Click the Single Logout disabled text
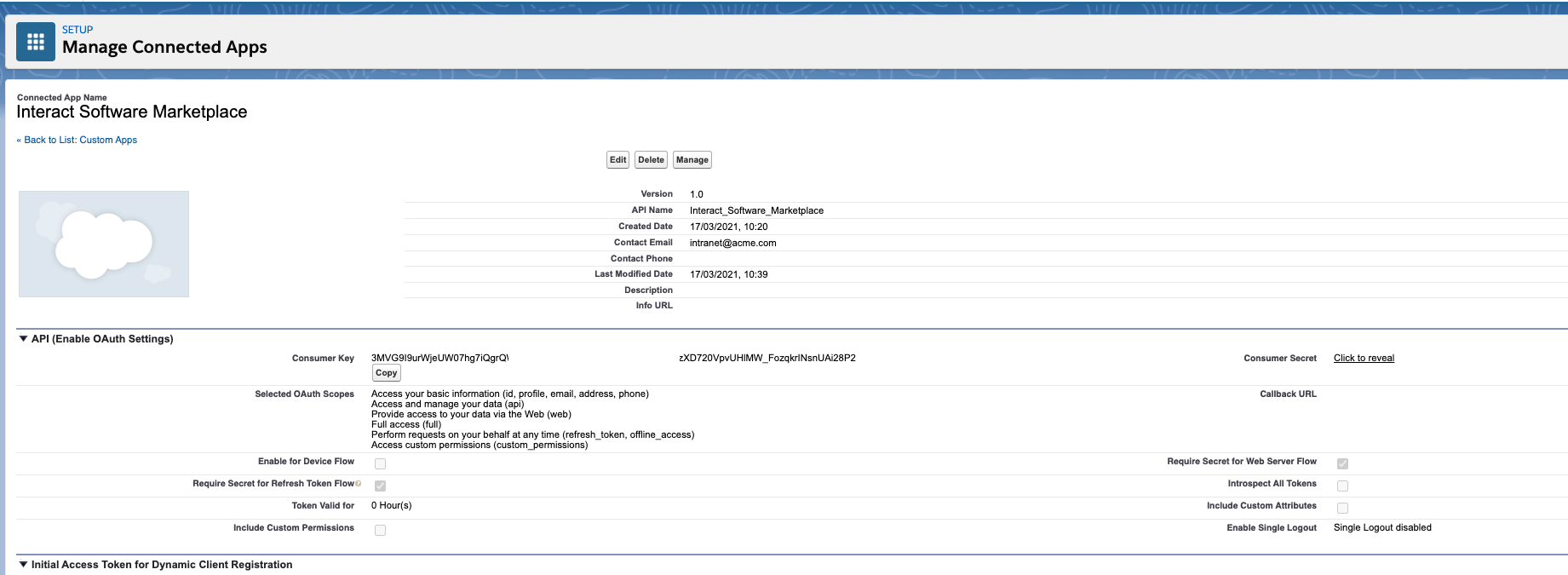This screenshot has height=575, width=1568. tap(1382, 527)
